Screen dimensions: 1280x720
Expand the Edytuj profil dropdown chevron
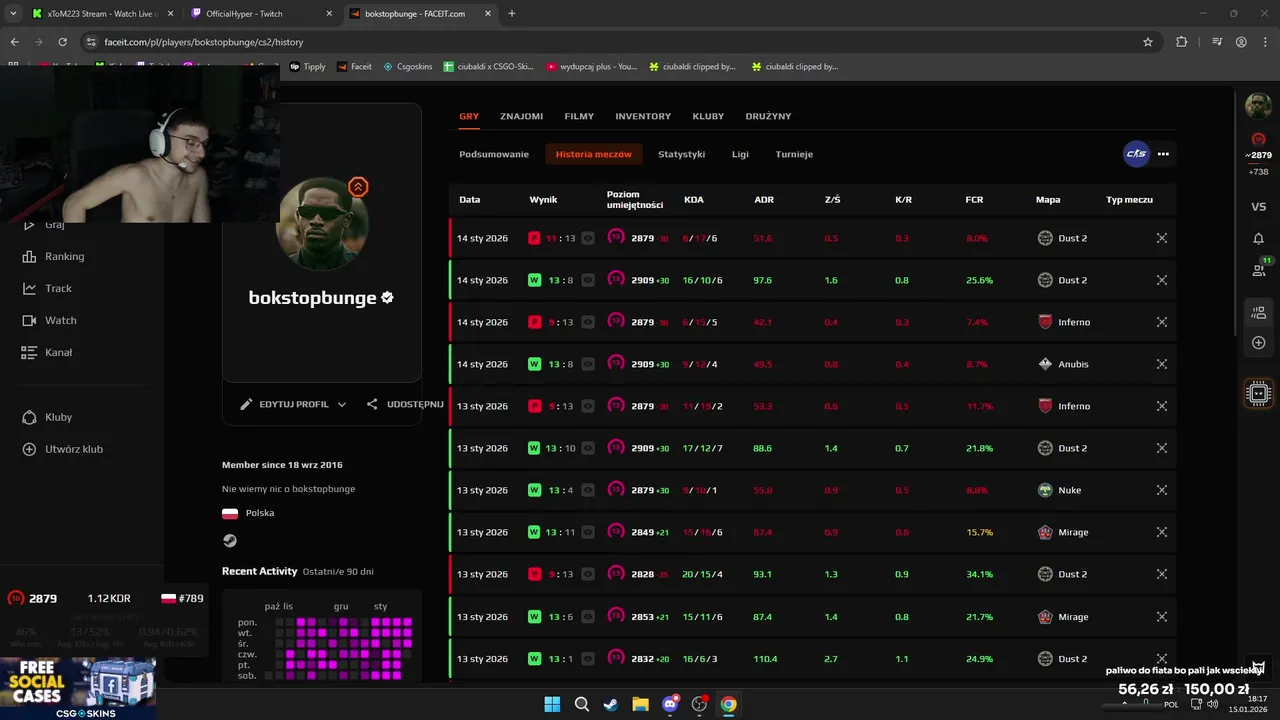342,404
